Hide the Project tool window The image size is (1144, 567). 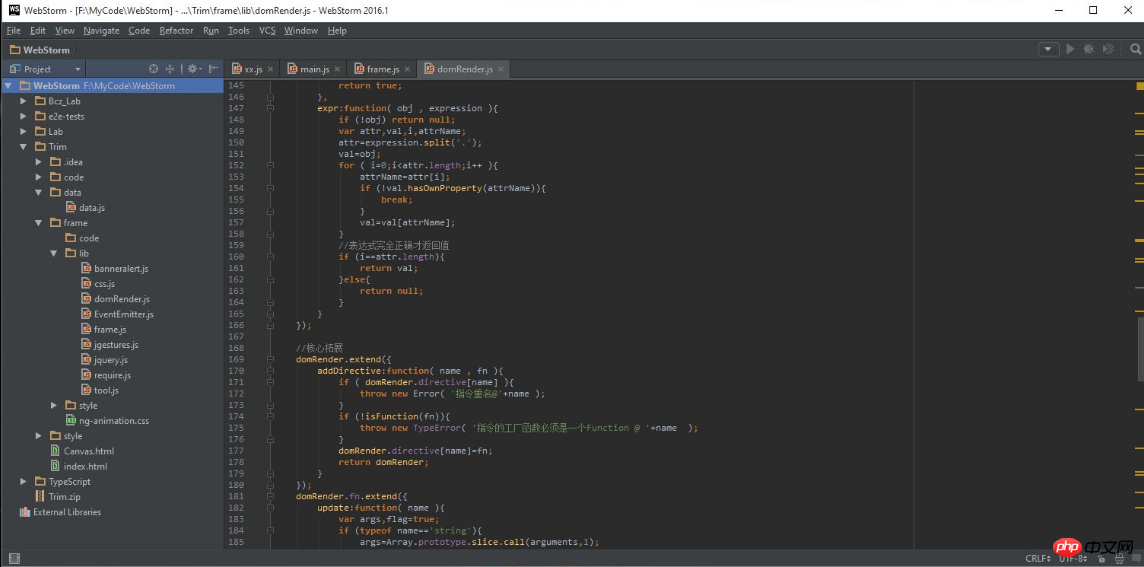(x=213, y=69)
